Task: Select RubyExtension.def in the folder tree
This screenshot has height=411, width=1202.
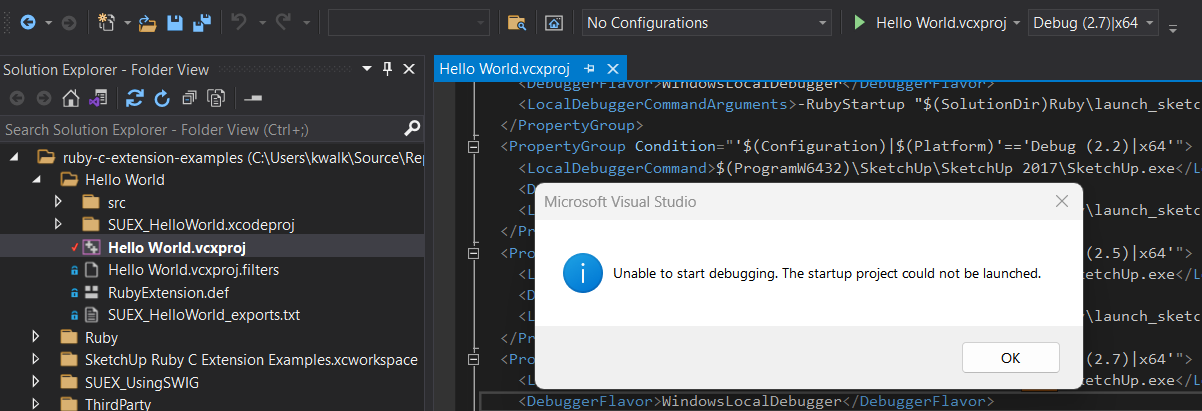Action: (156, 292)
